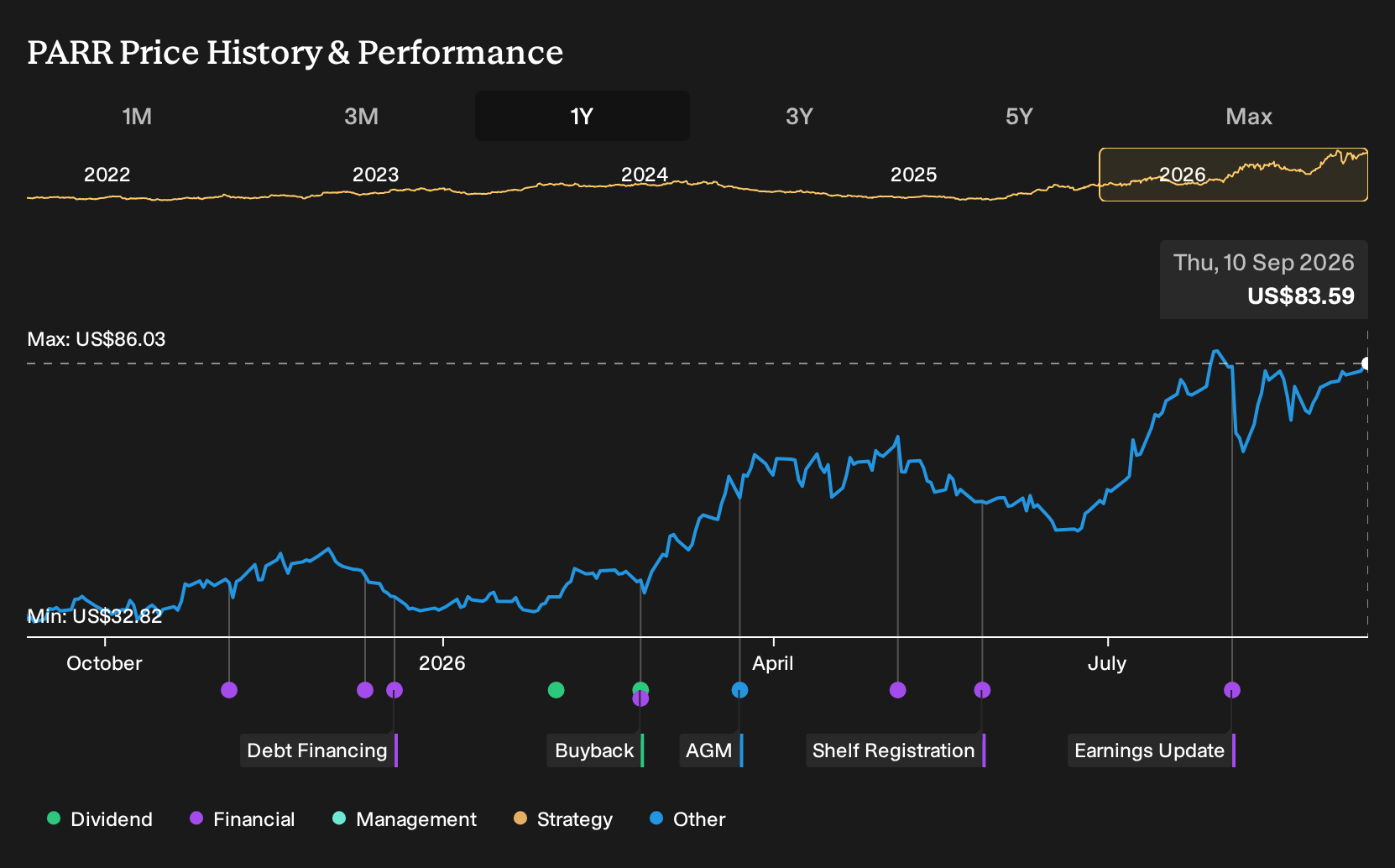Open the Earnings Update event label
This screenshot has height=868, width=1395.
[x=1152, y=750]
